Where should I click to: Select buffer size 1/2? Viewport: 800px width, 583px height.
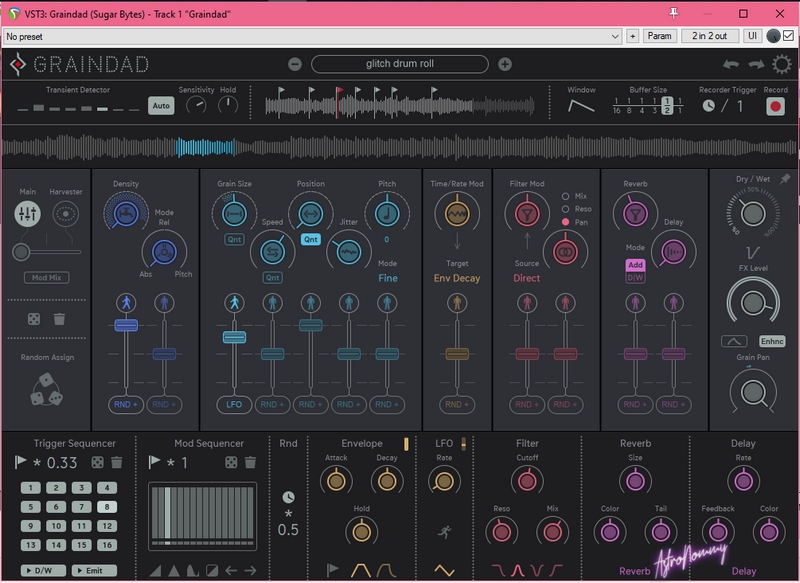point(667,106)
